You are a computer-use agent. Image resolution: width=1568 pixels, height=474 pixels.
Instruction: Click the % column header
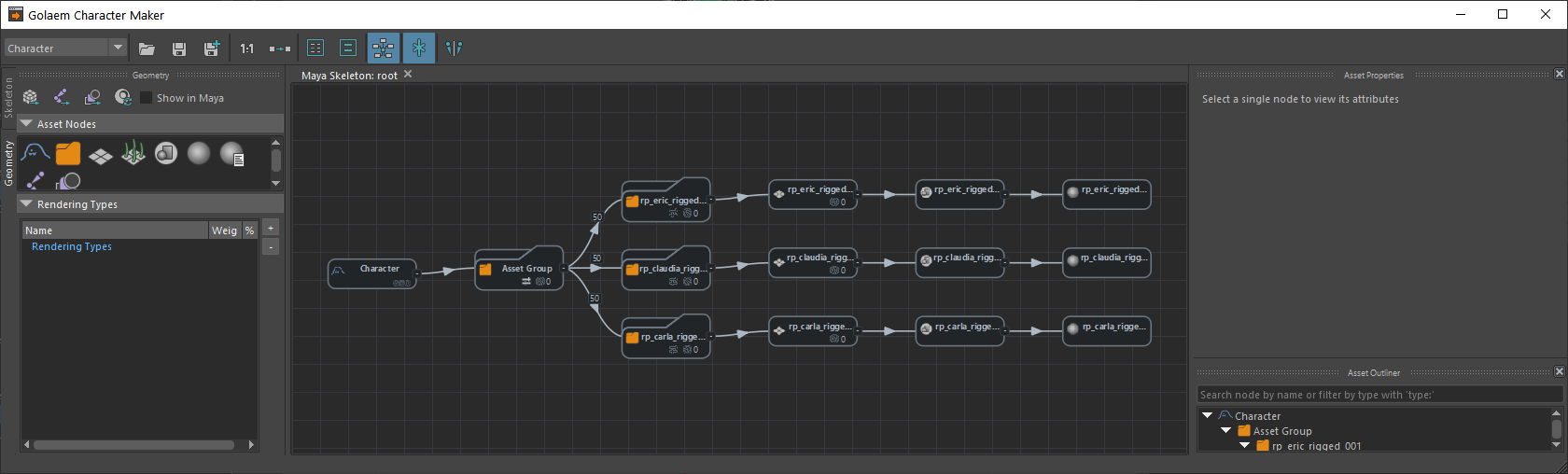tap(249, 230)
